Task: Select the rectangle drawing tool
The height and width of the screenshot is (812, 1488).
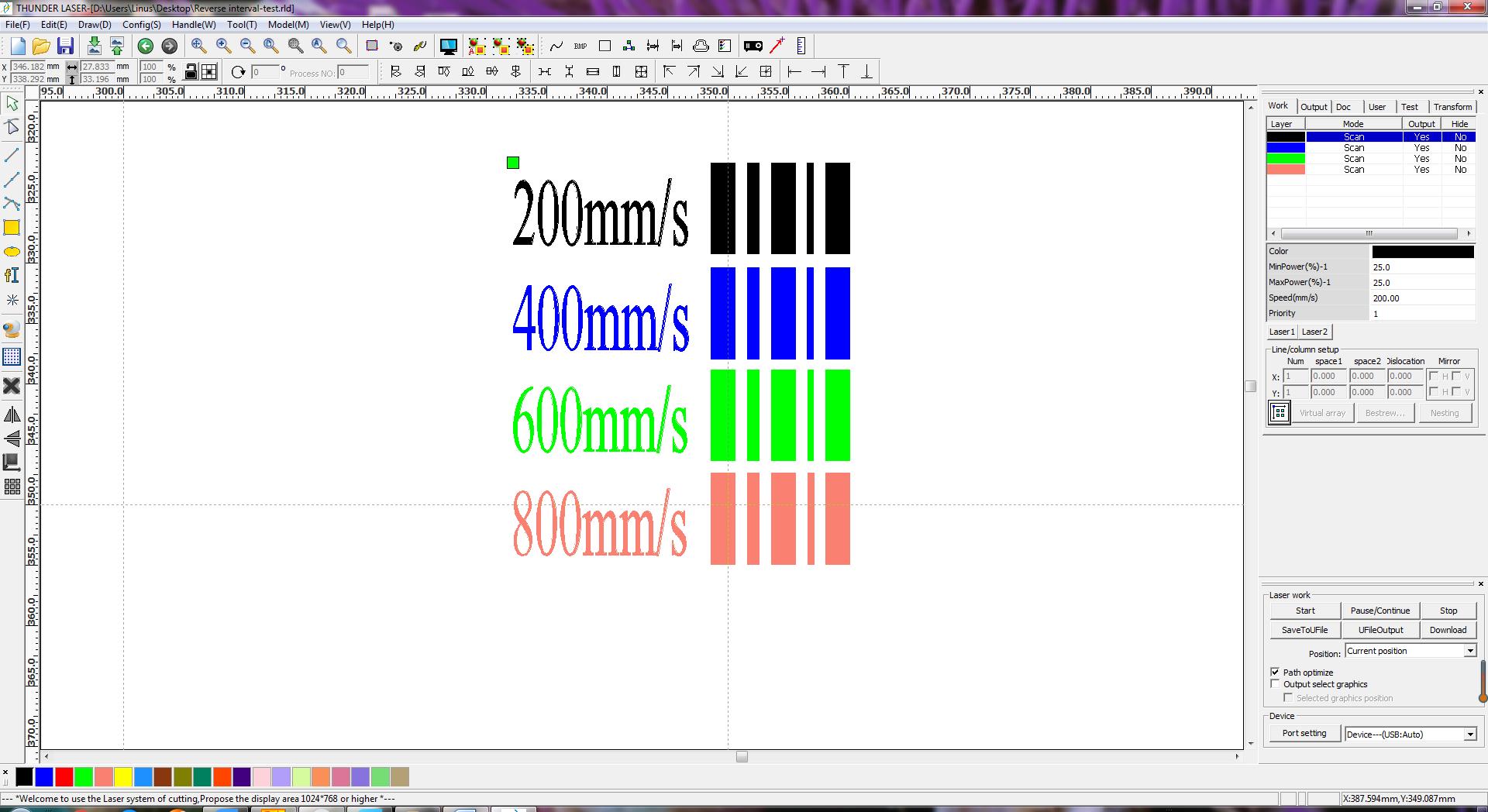Action: (12, 228)
